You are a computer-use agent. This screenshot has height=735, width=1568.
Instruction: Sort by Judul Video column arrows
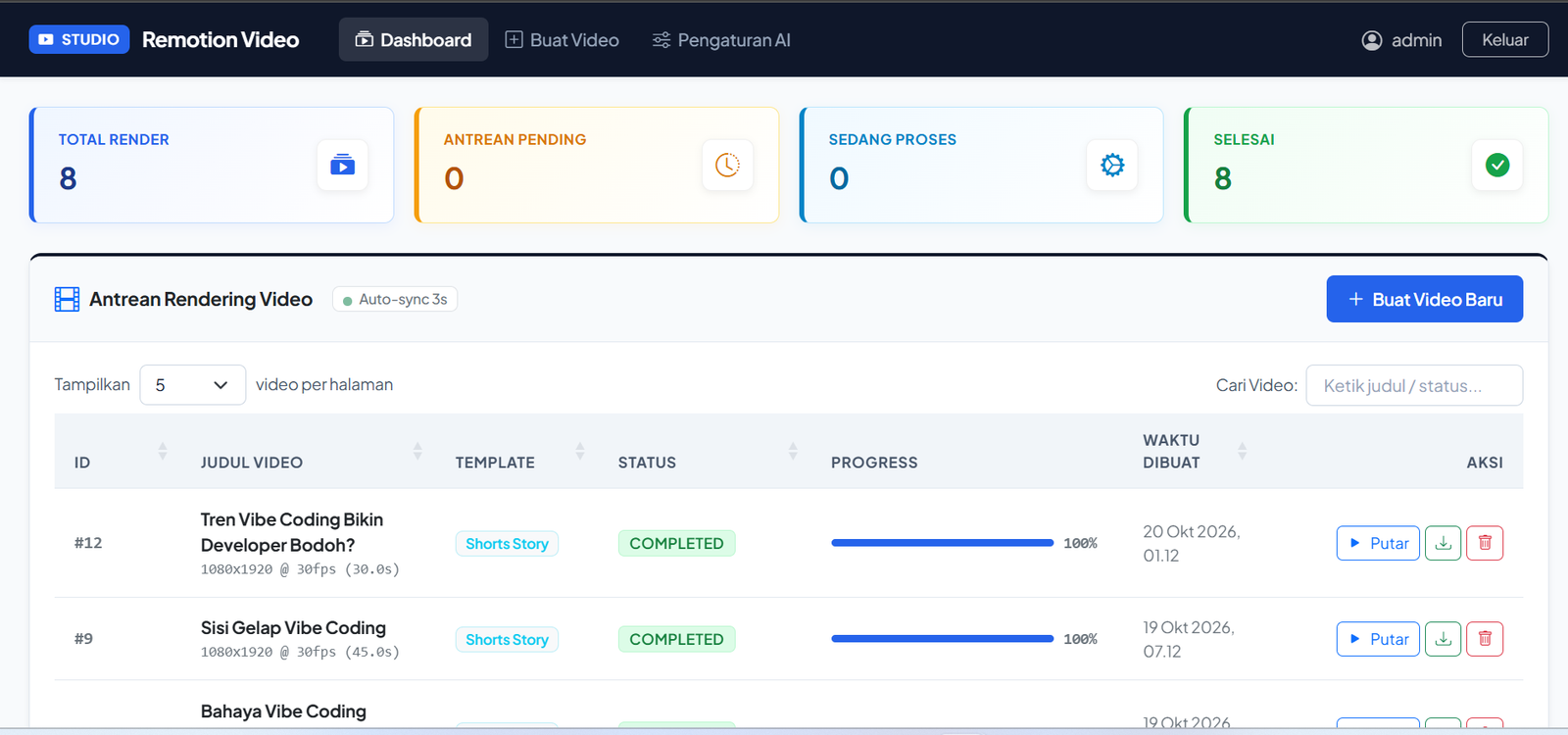417,451
